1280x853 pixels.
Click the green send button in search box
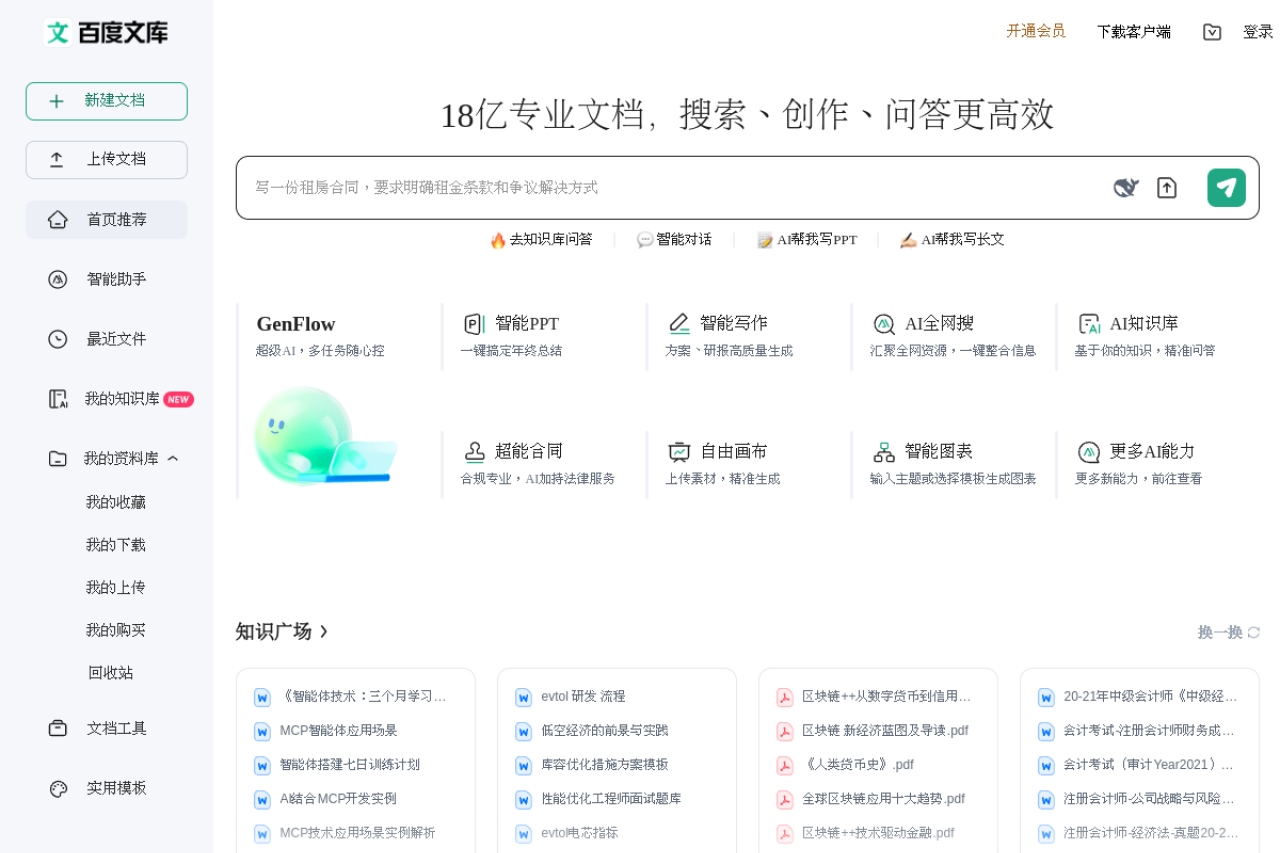point(1226,188)
